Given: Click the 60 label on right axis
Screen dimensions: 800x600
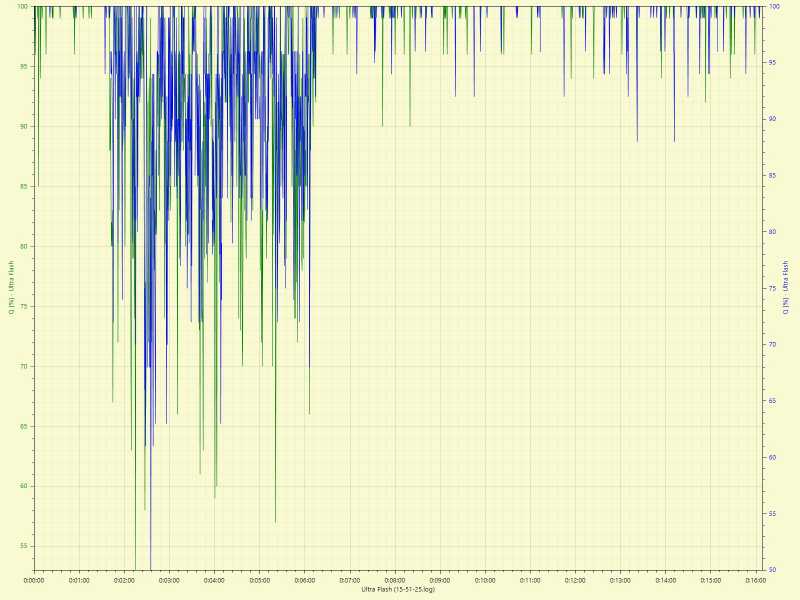Looking at the screenshot, I should [772, 458].
